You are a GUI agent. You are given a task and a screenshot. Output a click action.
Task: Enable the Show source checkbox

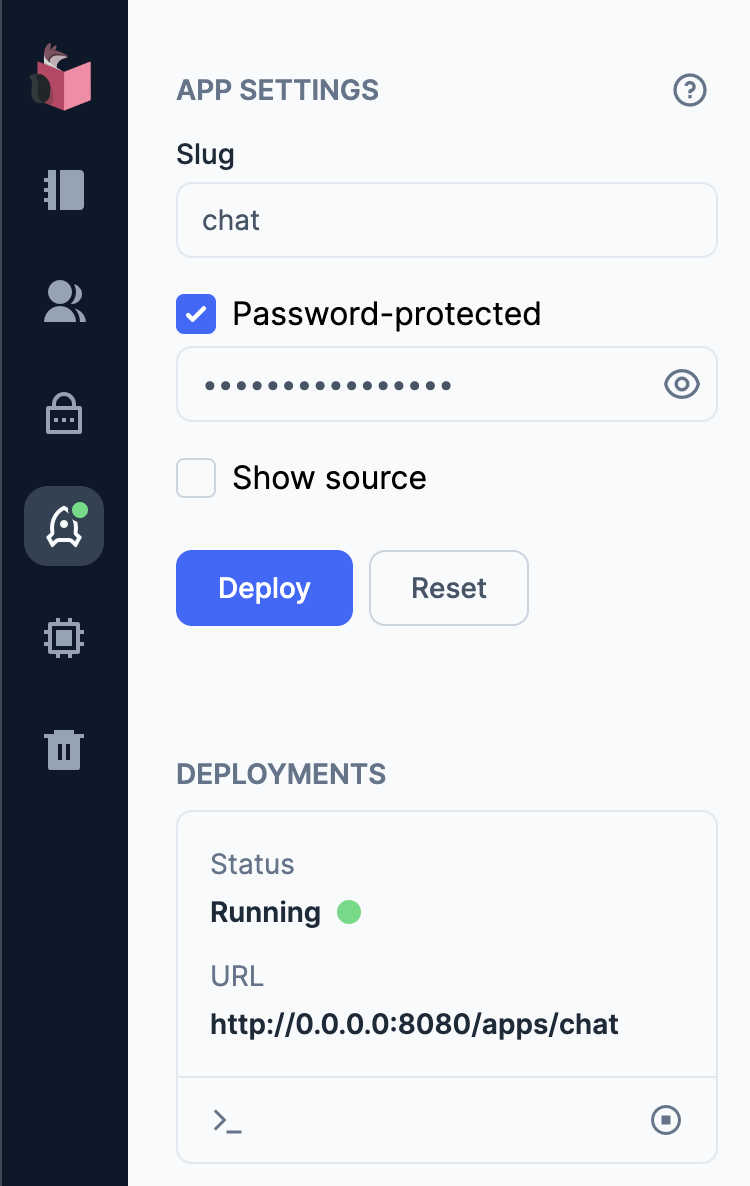tap(196, 478)
